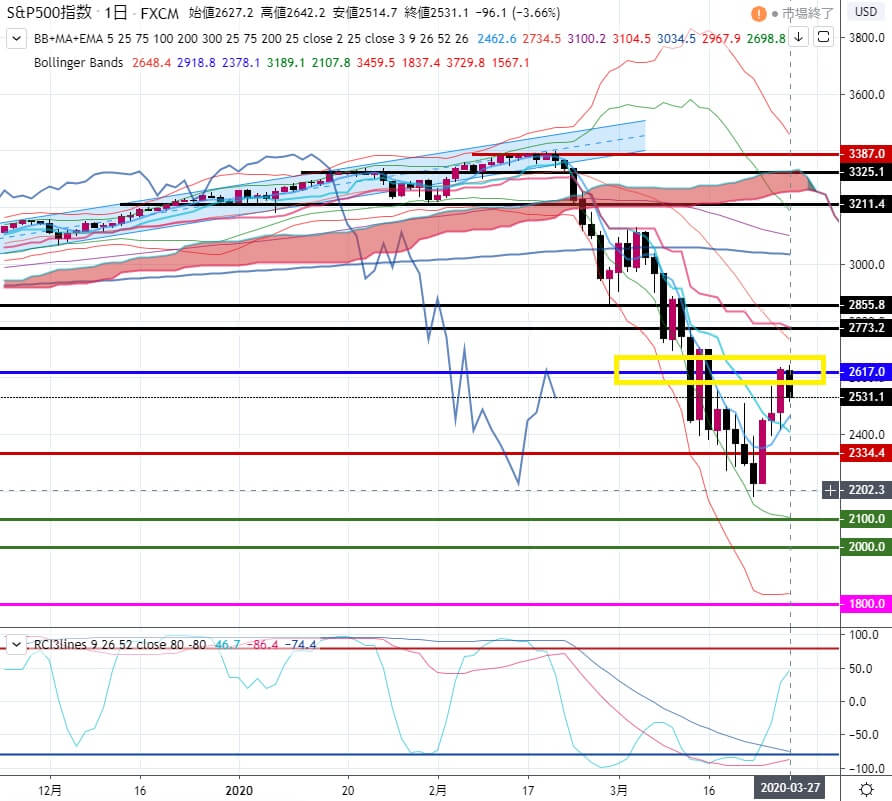Click the 2月 time axis label

[437, 790]
